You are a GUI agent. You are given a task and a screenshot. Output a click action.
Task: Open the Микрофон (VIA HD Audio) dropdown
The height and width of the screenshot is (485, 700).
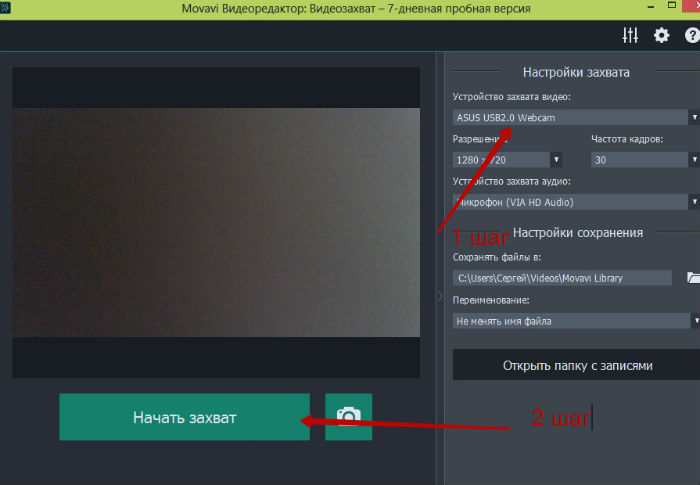tap(576, 202)
